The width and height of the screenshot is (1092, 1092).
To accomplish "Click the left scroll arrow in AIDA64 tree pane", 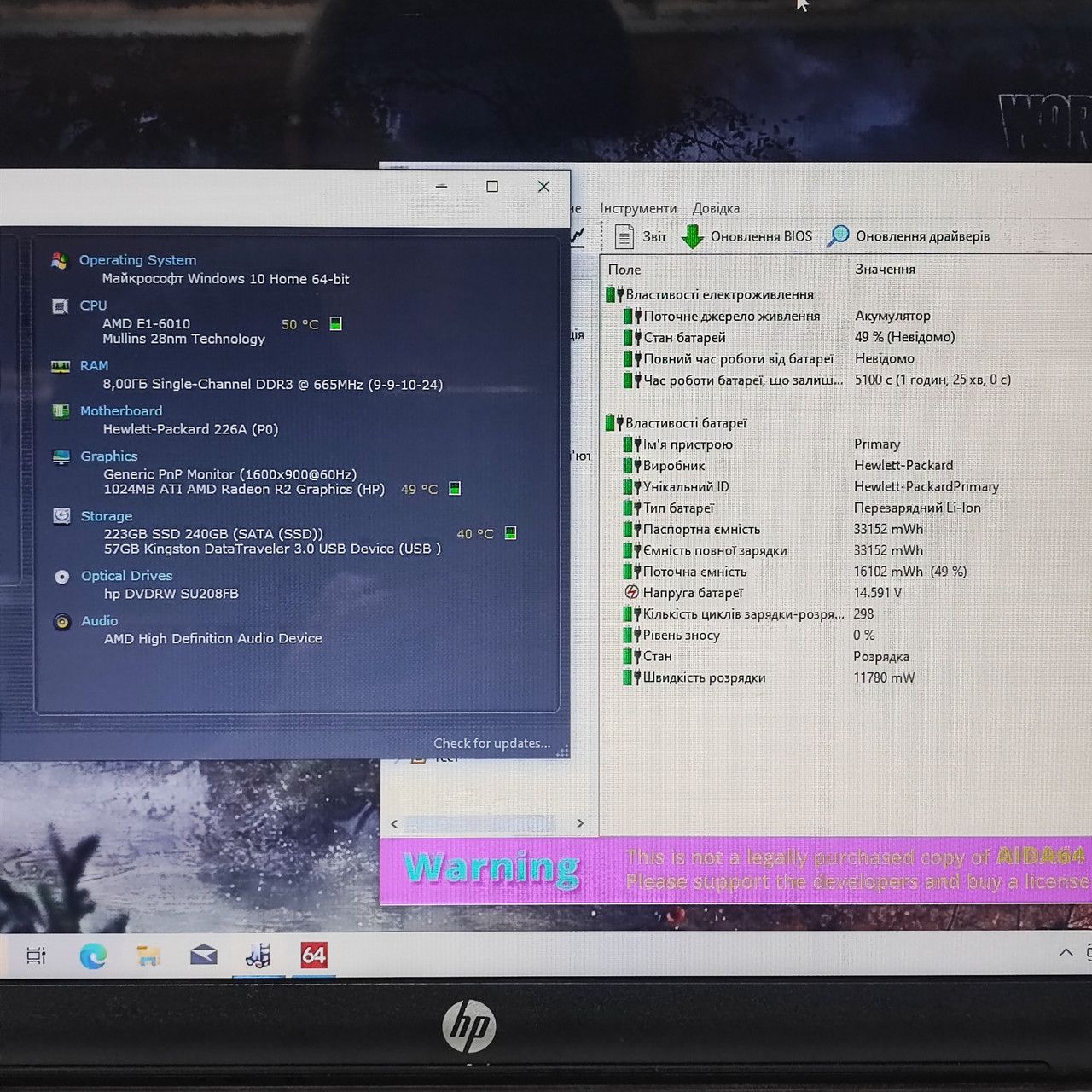I will [394, 823].
